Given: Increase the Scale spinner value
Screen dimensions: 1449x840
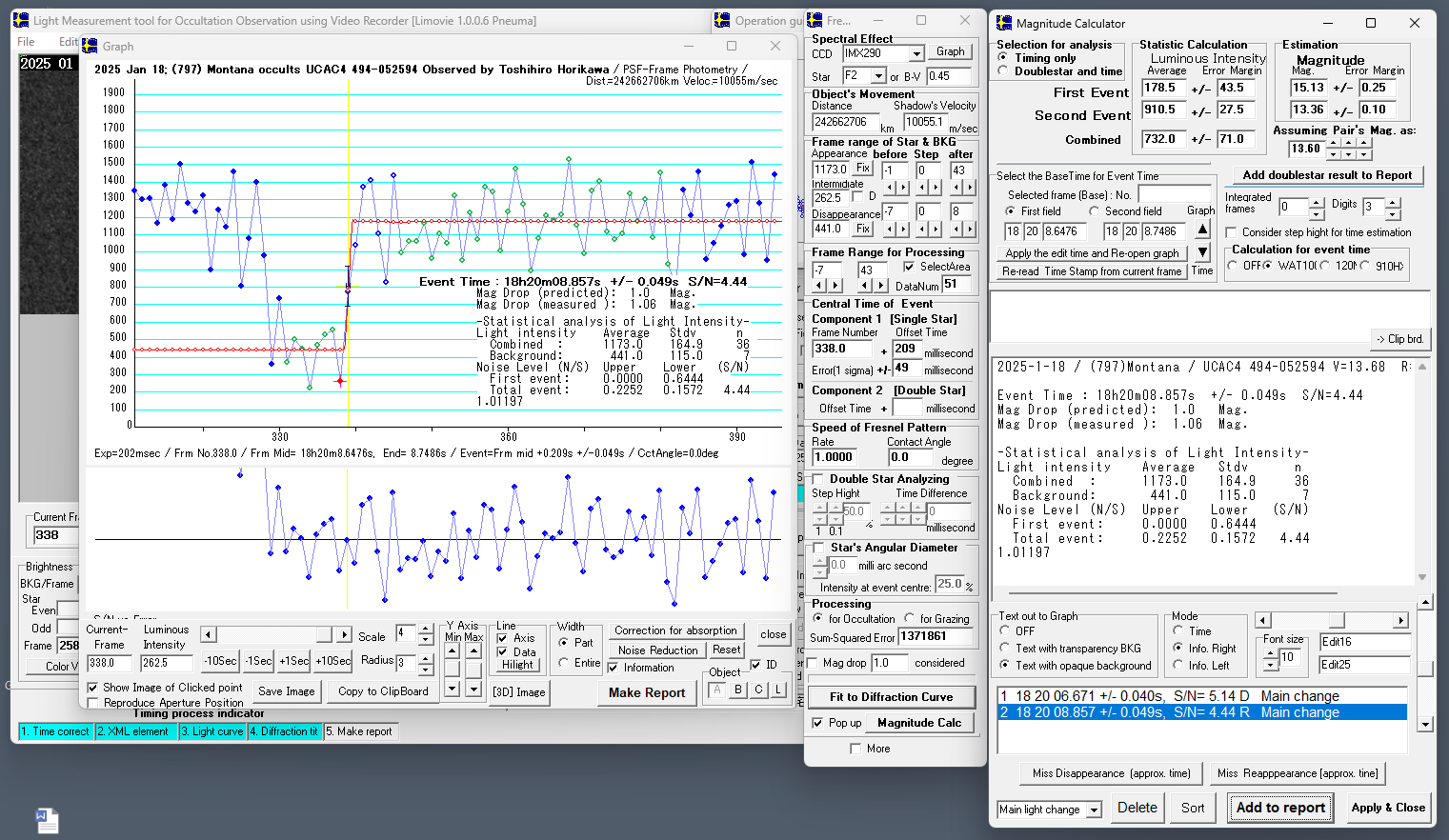Looking at the screenshot, I should pos(426,630).
